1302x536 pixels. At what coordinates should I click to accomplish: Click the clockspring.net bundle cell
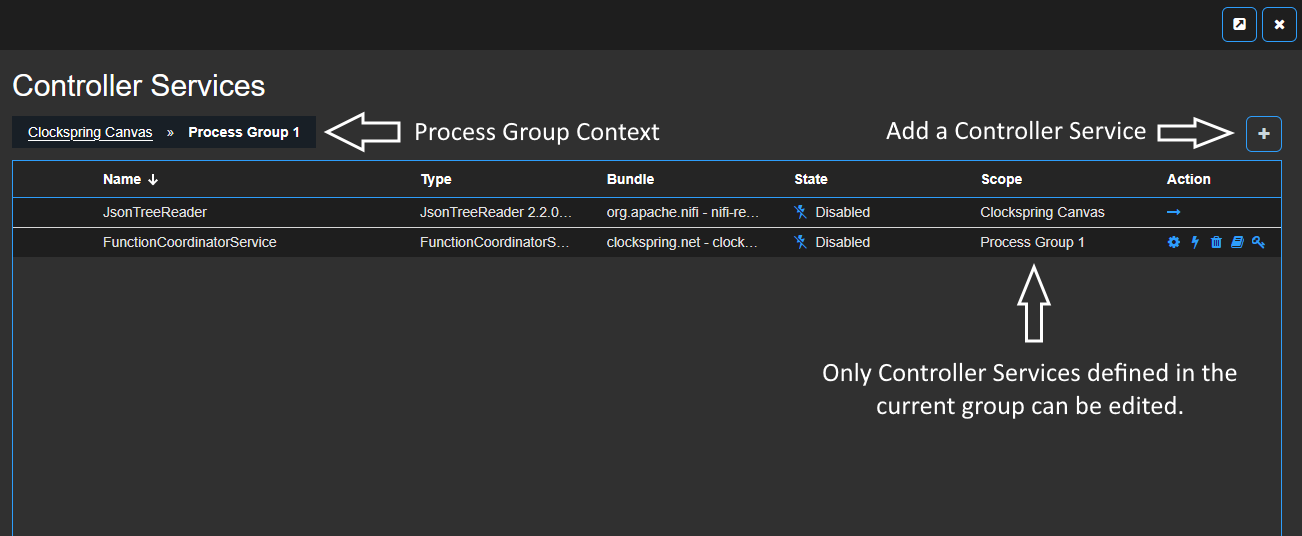click(683, 242)
